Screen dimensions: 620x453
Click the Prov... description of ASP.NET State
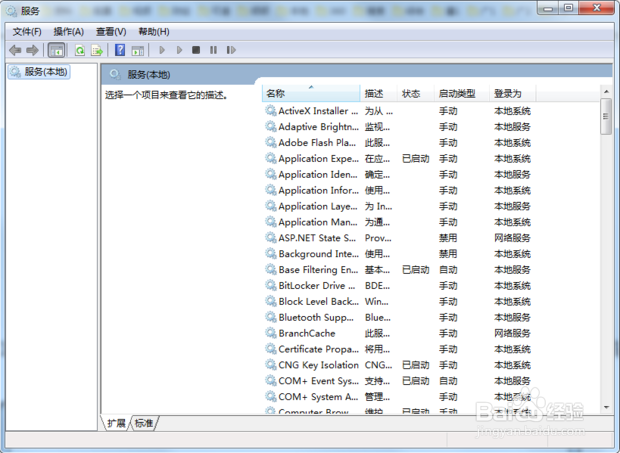(378, 238)
